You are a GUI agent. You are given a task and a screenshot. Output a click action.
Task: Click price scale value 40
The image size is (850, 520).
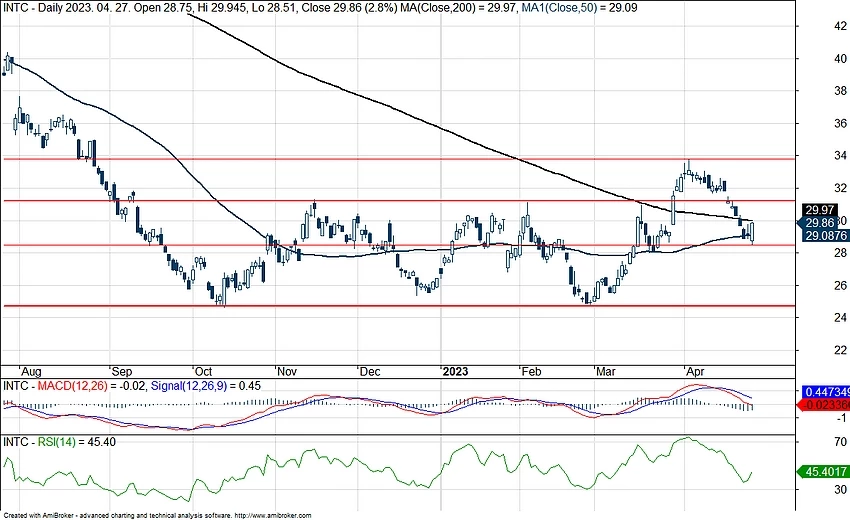click(x=840, y=59)
